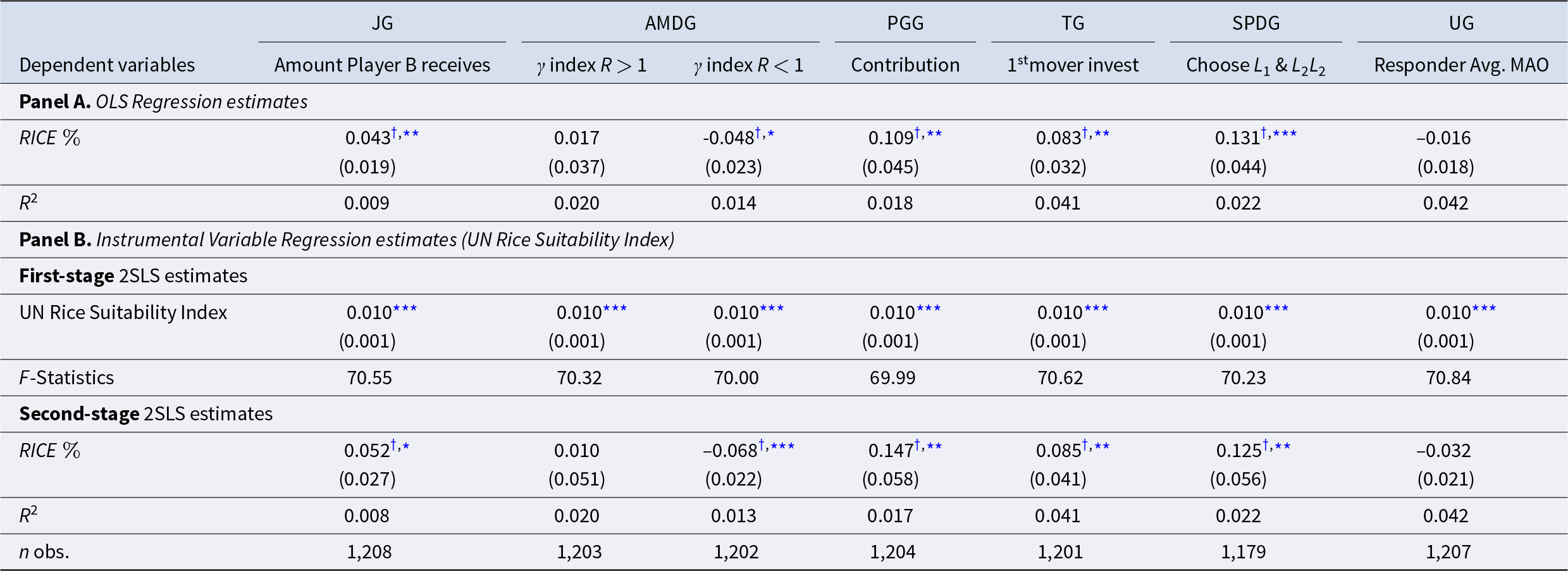
Task: Select the F-Statistics value 69.99
Action: 892,378
